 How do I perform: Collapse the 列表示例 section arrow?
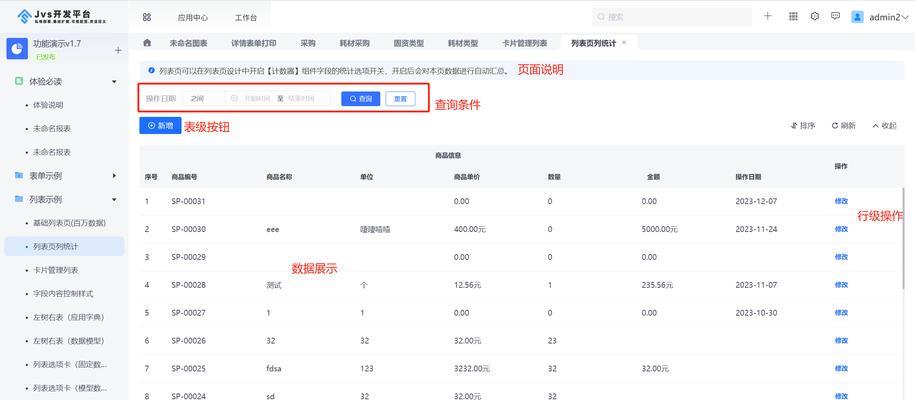pyautogui.click(x=114, y=199)
